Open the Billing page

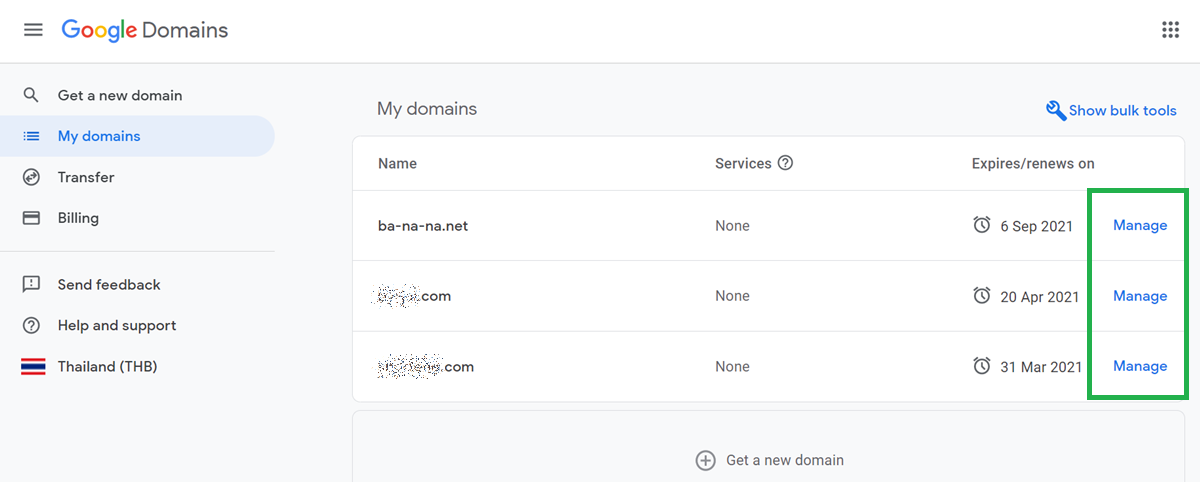tap(78, 218)
